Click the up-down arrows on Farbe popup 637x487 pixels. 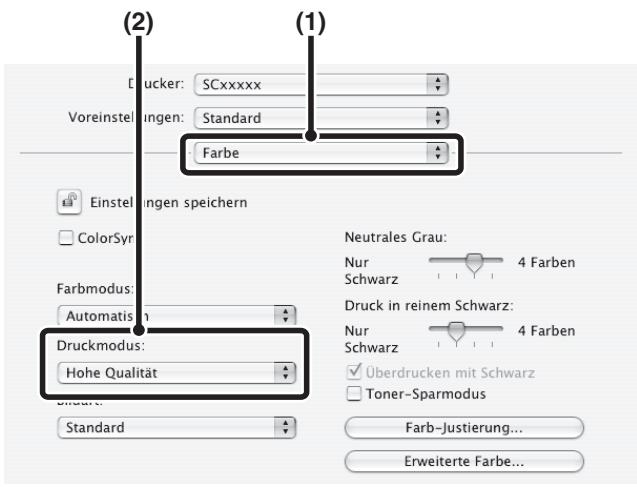click(438, 153)
